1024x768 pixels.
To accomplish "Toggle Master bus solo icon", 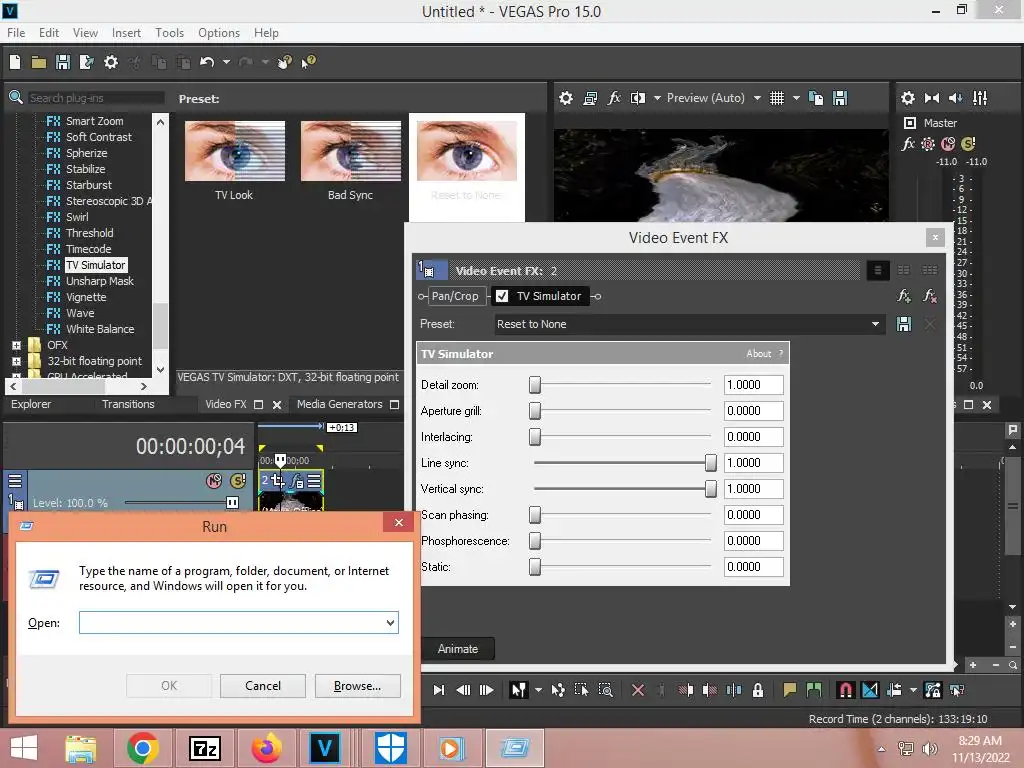I will pyautogui.click(x=968, y=144).
